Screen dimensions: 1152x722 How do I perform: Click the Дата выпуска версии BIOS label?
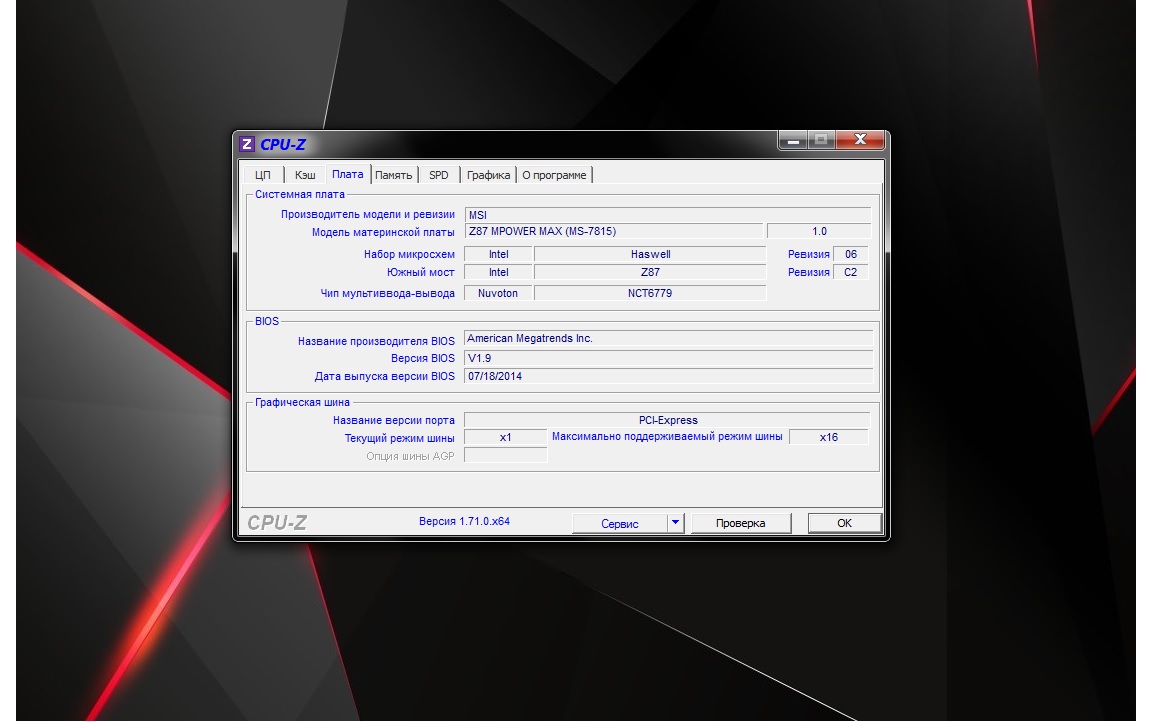tap(384, 376)
